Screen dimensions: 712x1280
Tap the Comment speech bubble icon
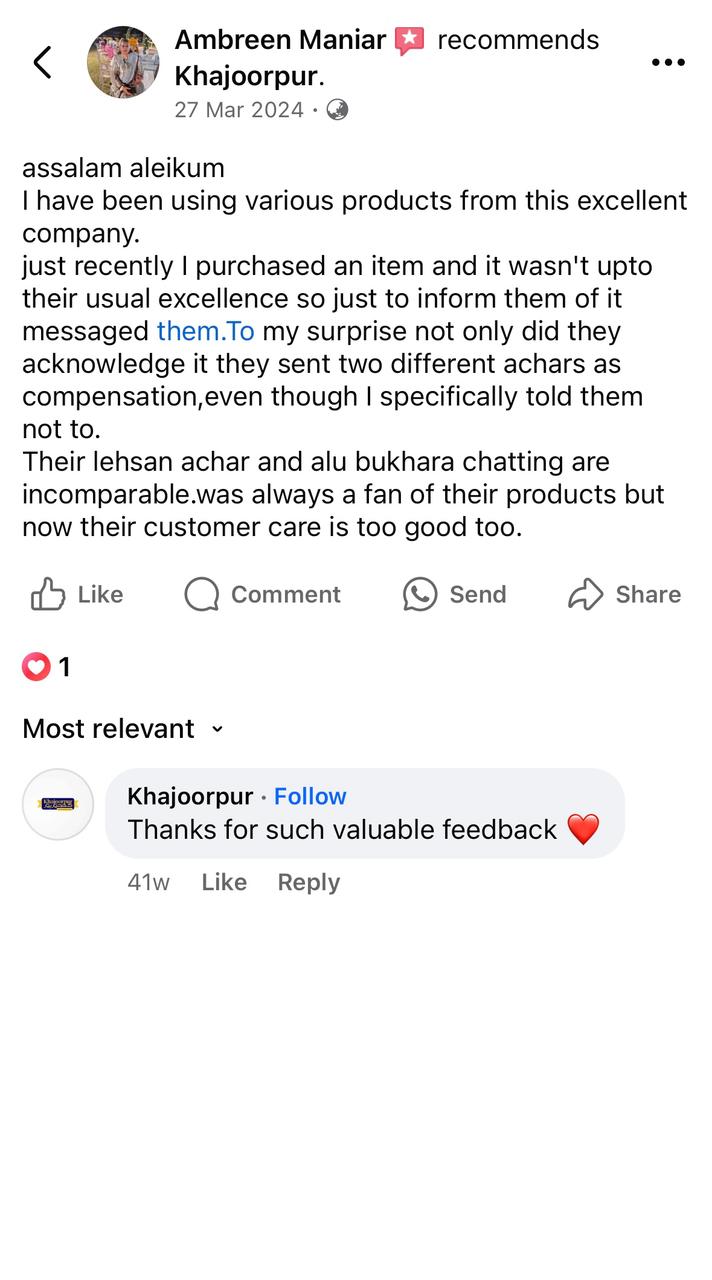pyautogui.click(x=201, y=594)
